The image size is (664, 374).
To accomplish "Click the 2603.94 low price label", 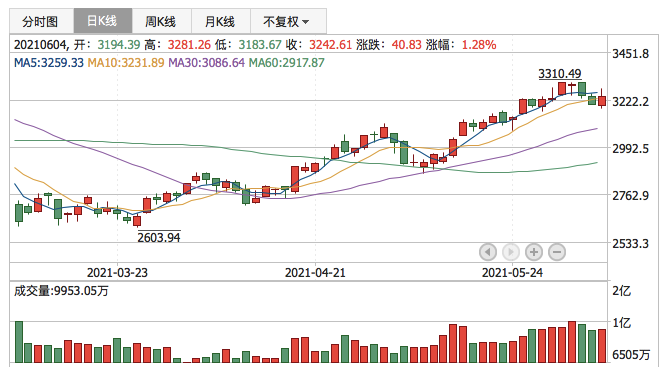I will pos(159,237).
